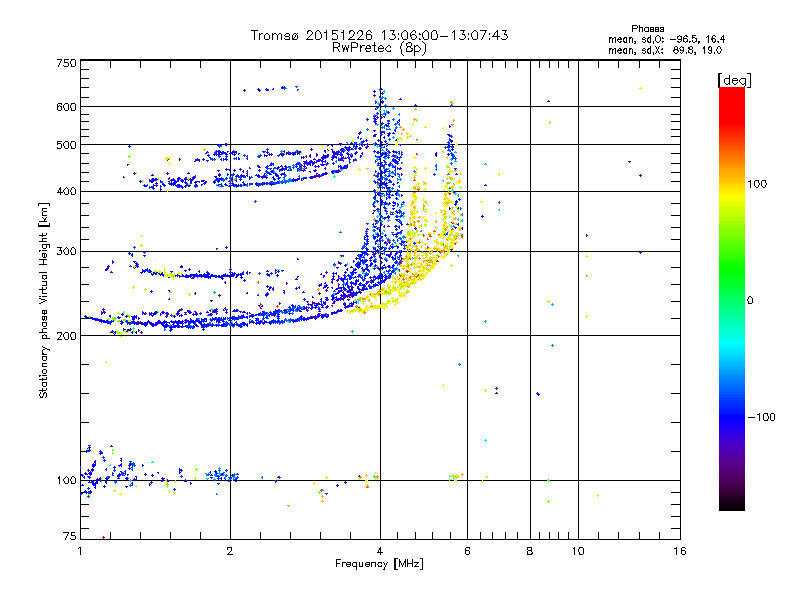Click the y-axis '75' tick label
Image resolution: width=800 pixels, height=600 pixels.
coord(70,536)
